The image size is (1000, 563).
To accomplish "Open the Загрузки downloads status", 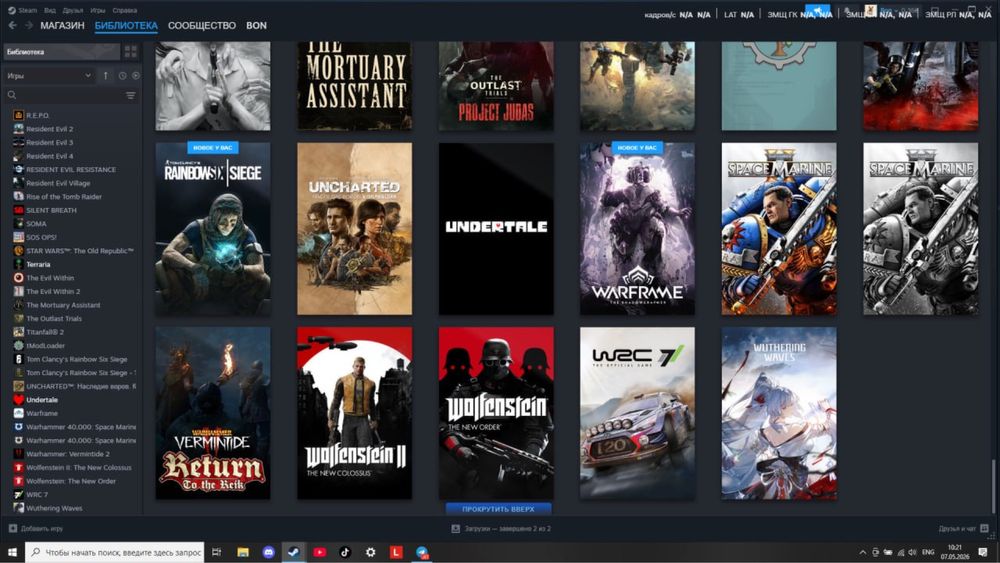I will point(501,529).
